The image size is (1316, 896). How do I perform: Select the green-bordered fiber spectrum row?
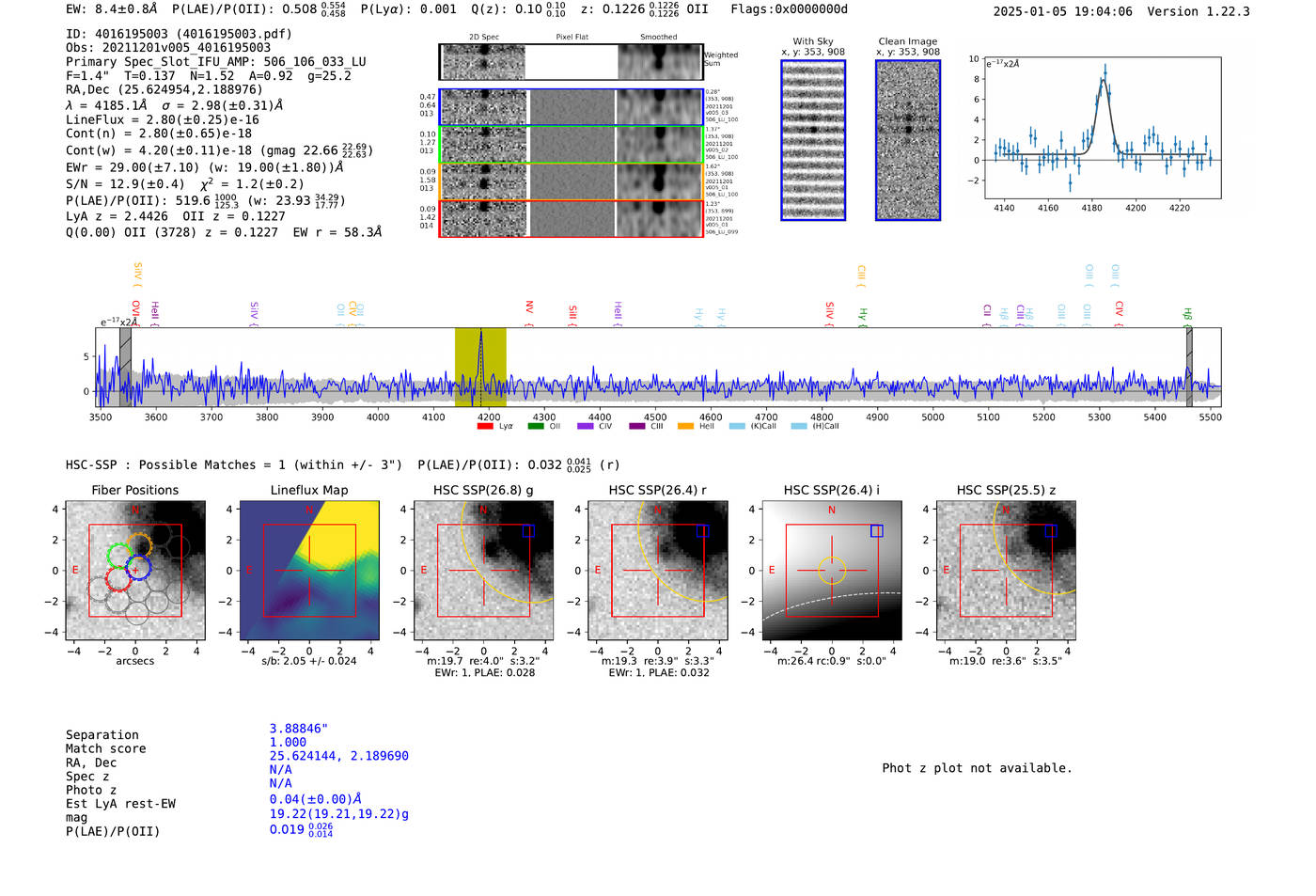pos(571,145)
